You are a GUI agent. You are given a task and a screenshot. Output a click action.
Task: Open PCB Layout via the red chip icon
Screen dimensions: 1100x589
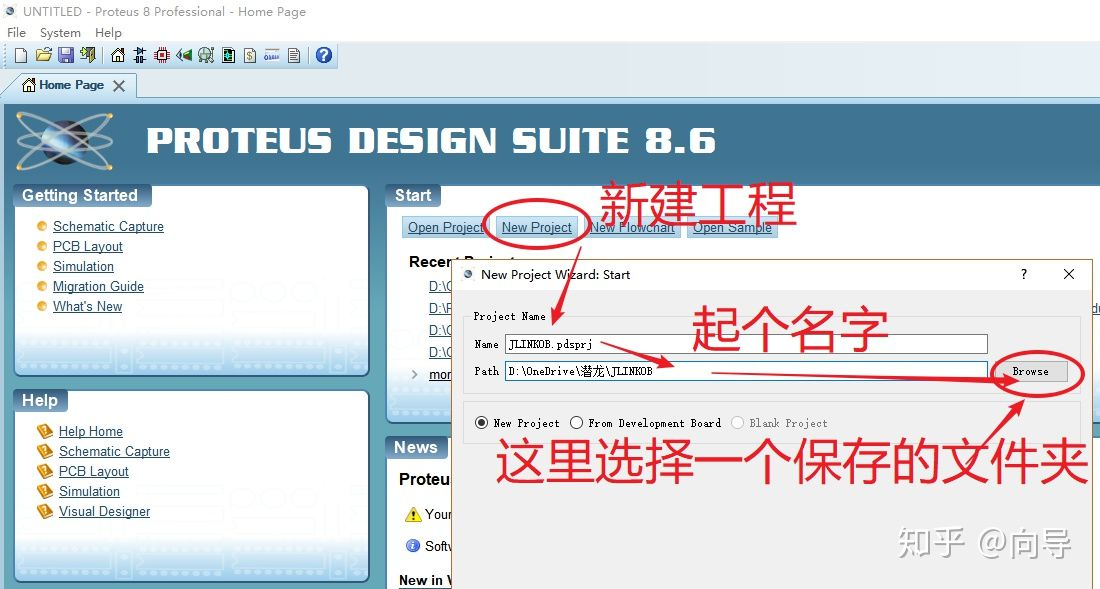click(162, 55)
